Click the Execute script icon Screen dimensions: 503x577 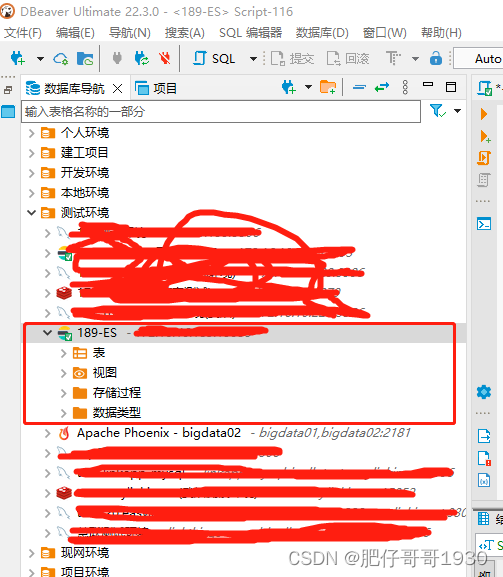(483, 158)
